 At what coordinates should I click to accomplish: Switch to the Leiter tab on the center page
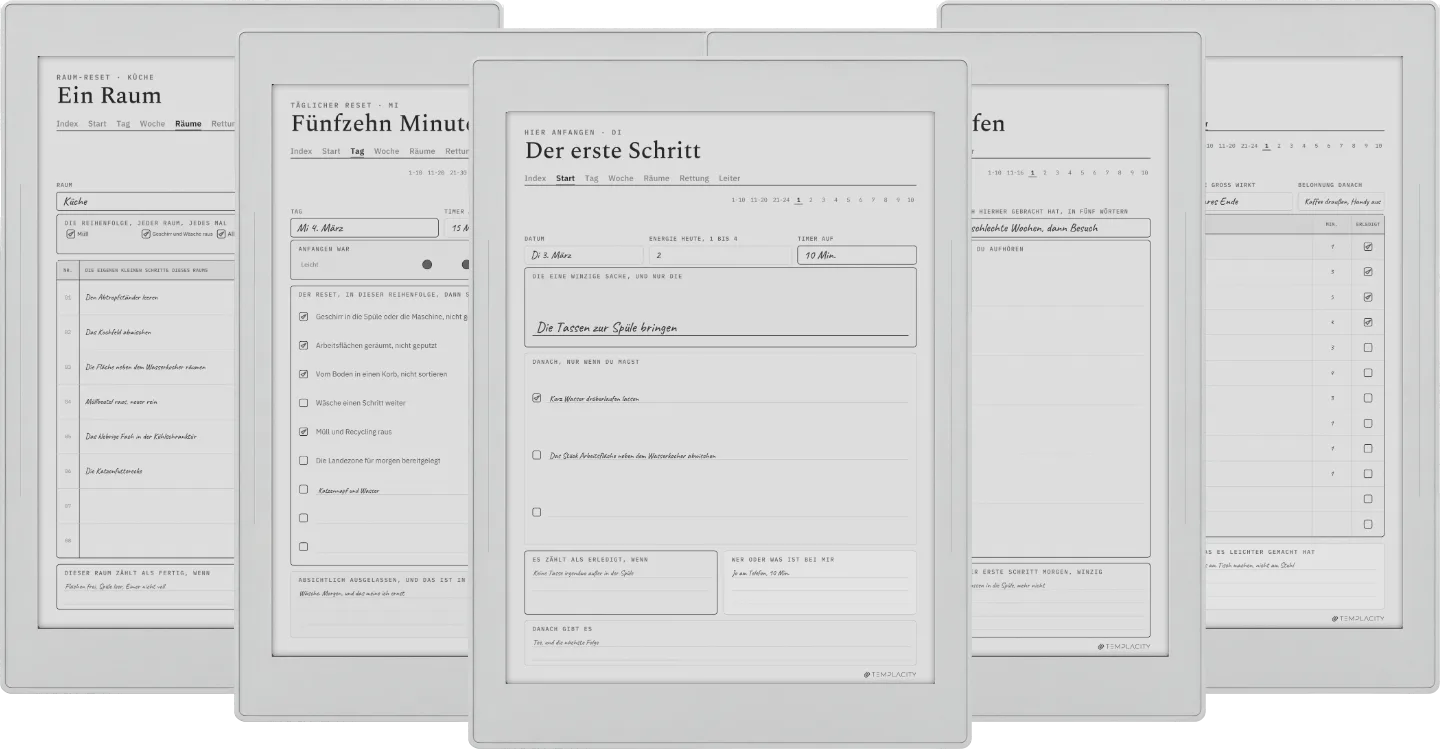pyautogui.click(x=730, y=178)
